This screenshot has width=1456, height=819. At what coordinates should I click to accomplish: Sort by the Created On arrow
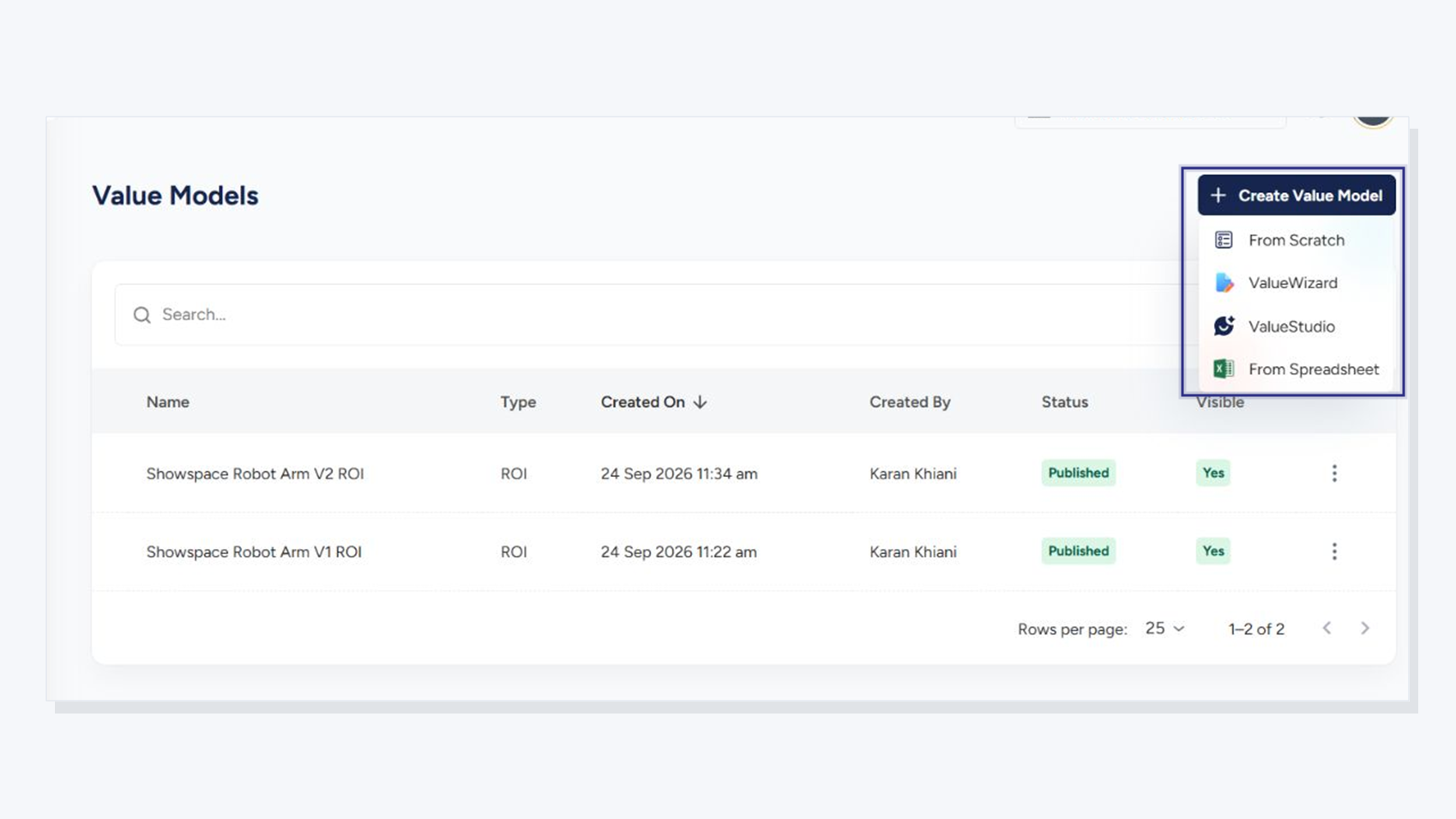[700, 402]
